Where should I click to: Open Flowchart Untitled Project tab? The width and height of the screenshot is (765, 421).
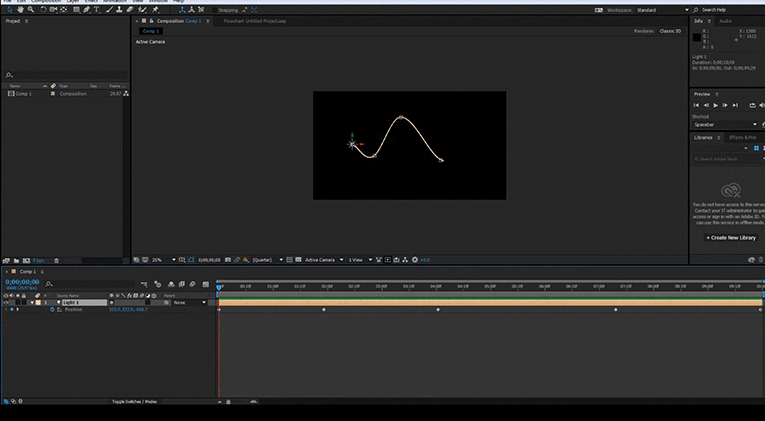click(x=255, y=21)
